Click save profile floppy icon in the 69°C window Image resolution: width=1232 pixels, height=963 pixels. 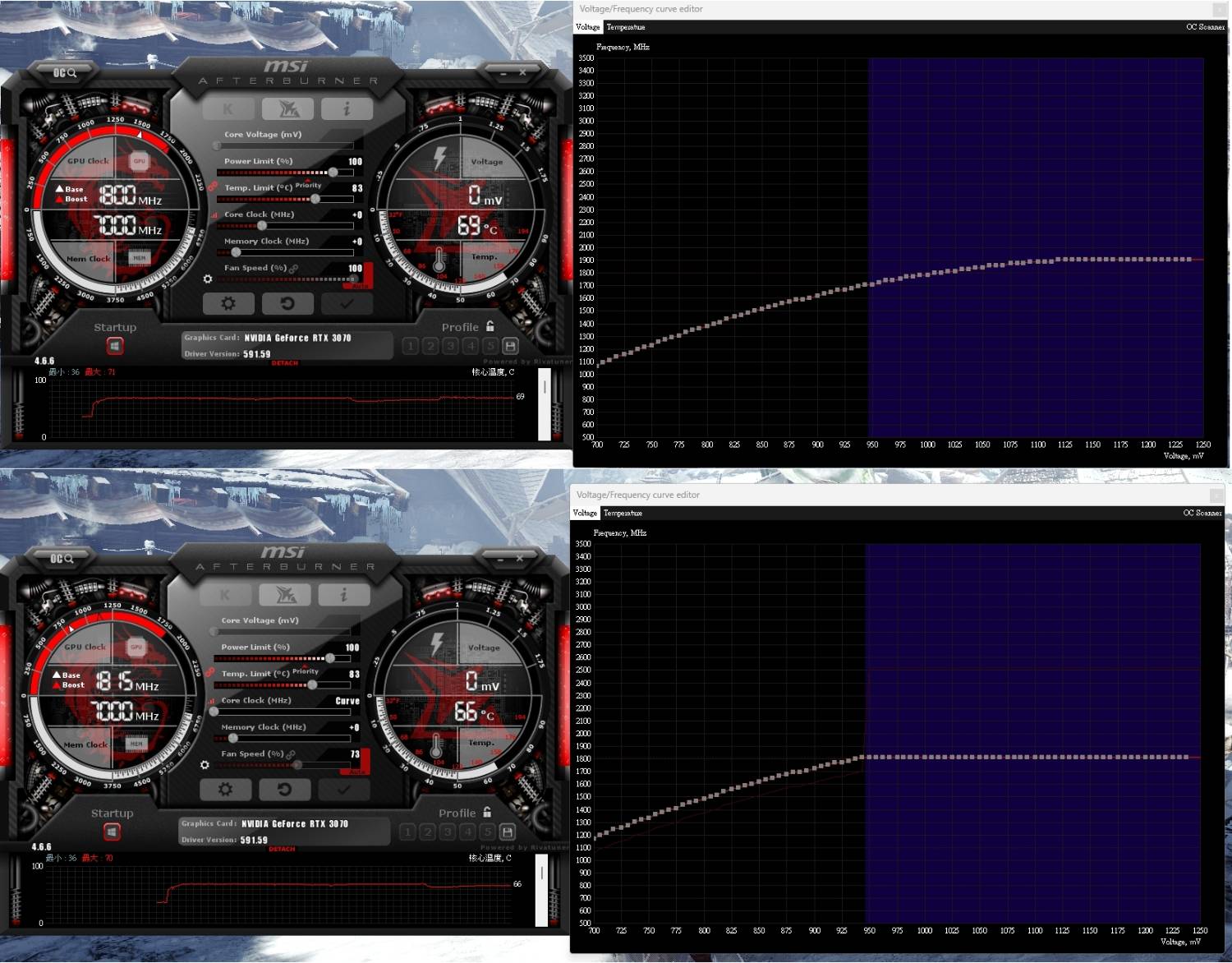click(510, 346)
